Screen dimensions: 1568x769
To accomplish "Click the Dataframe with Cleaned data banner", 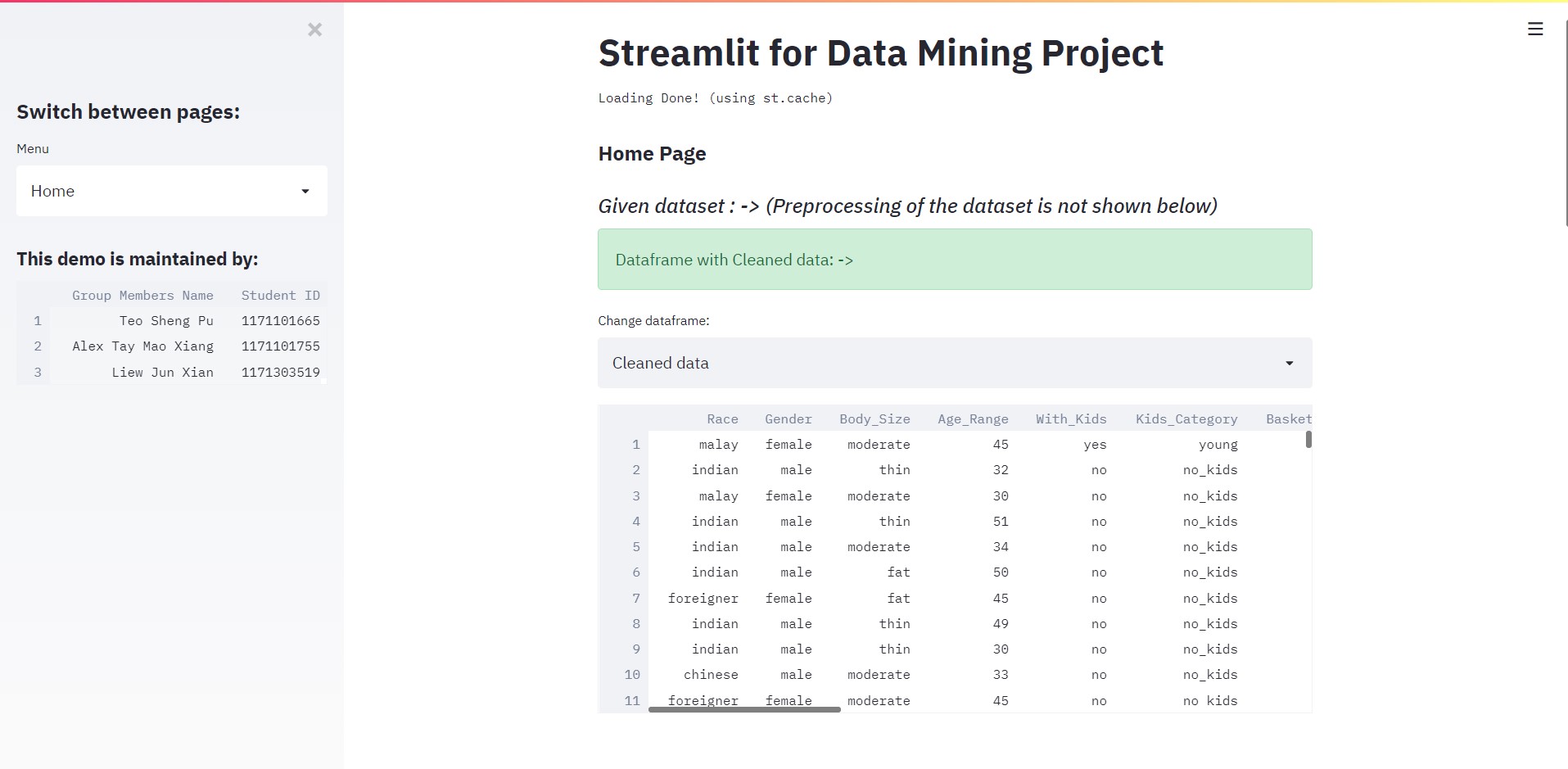I will pos(955,260).
